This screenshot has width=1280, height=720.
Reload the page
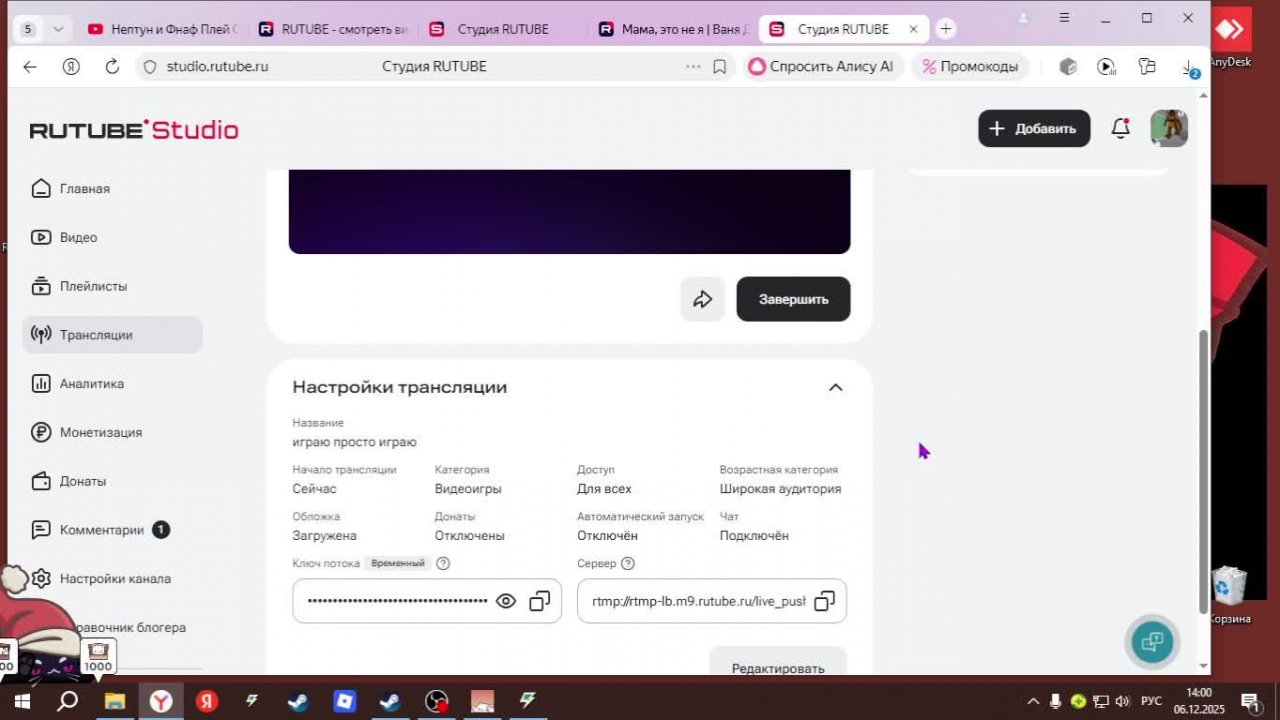[x=112, y=67]
